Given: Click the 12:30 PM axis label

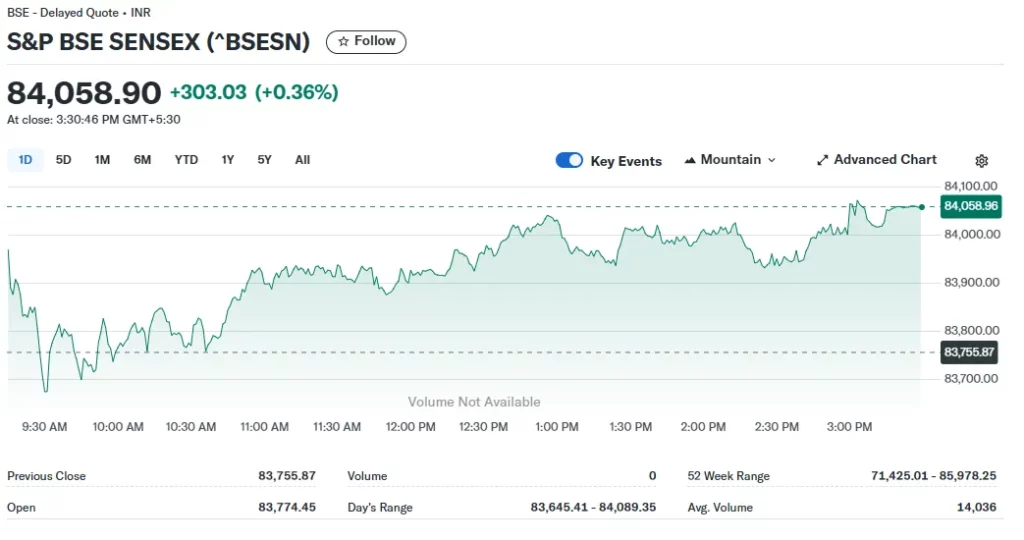Looking at the screenshot, I should (483, 427).
